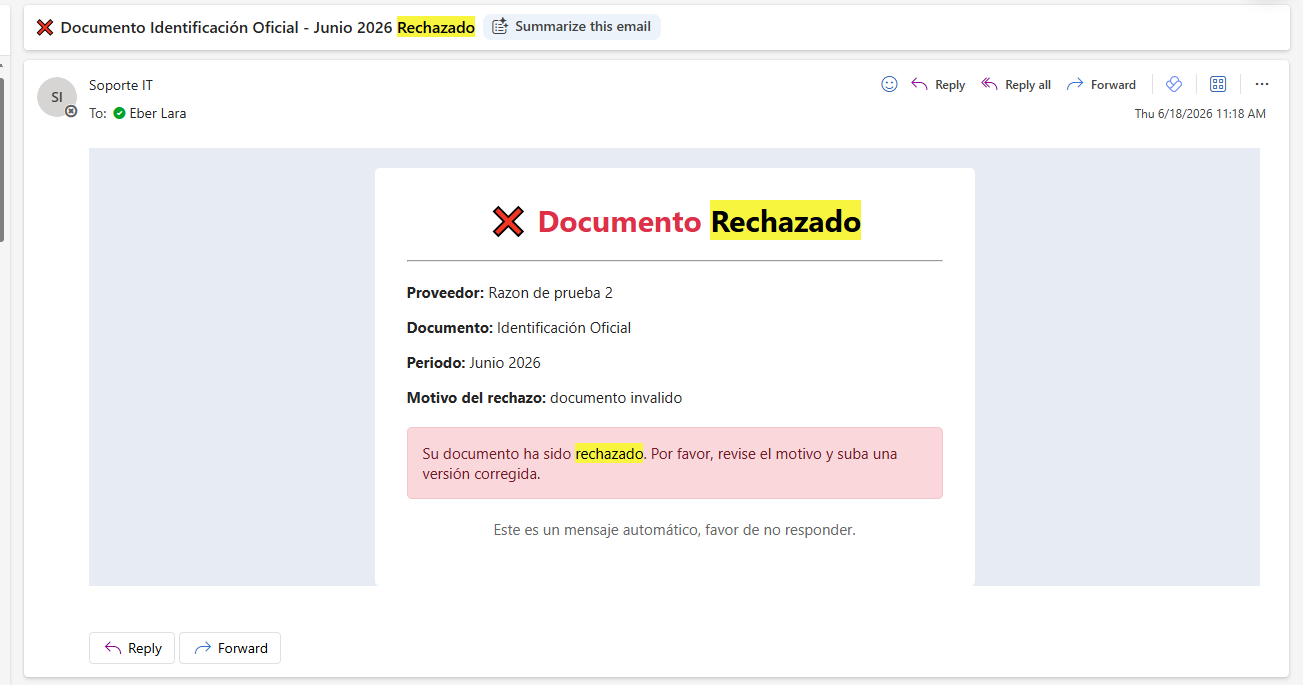Viewport: 1303px width, 685px height.
Task: Click the Summarize this email button
Action: pos(572,27)
